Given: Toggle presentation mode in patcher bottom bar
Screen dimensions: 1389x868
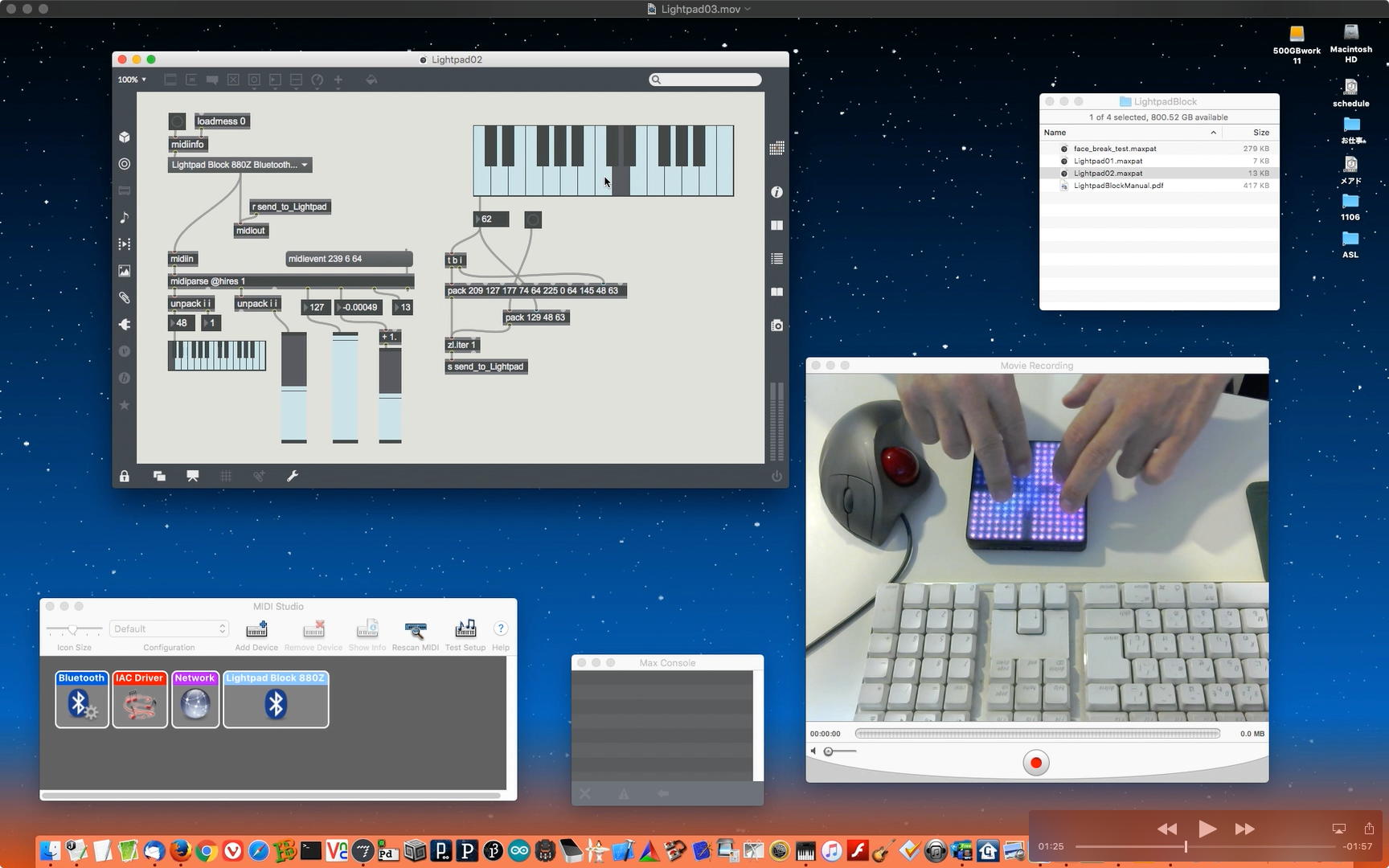Looking at the screenshot, I should coord(193,477).
